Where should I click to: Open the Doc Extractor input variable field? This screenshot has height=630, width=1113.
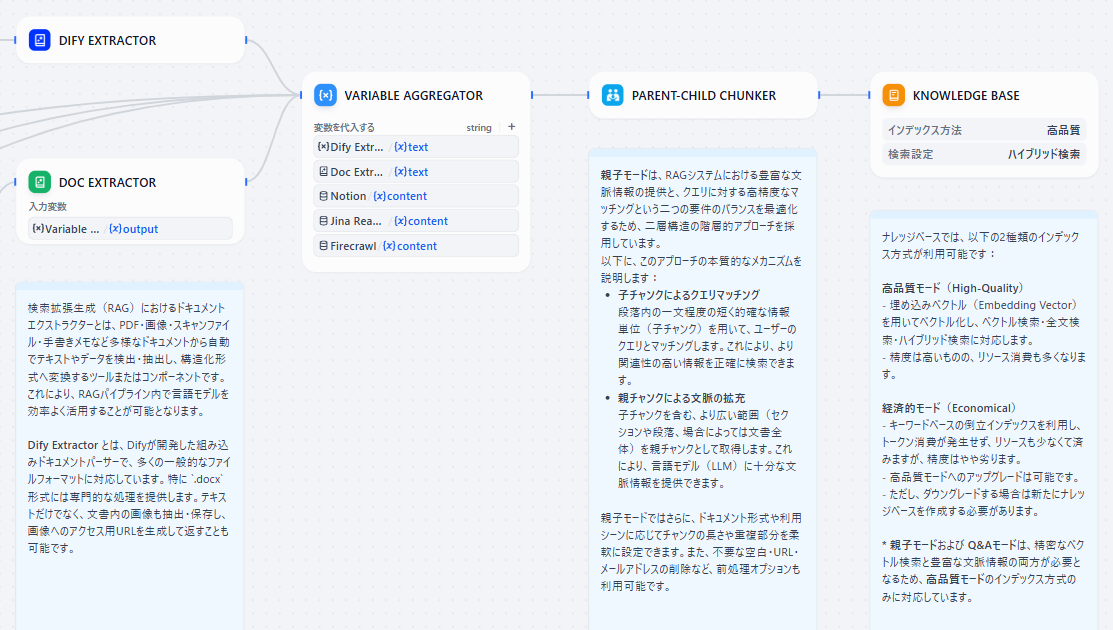(130, 229)
